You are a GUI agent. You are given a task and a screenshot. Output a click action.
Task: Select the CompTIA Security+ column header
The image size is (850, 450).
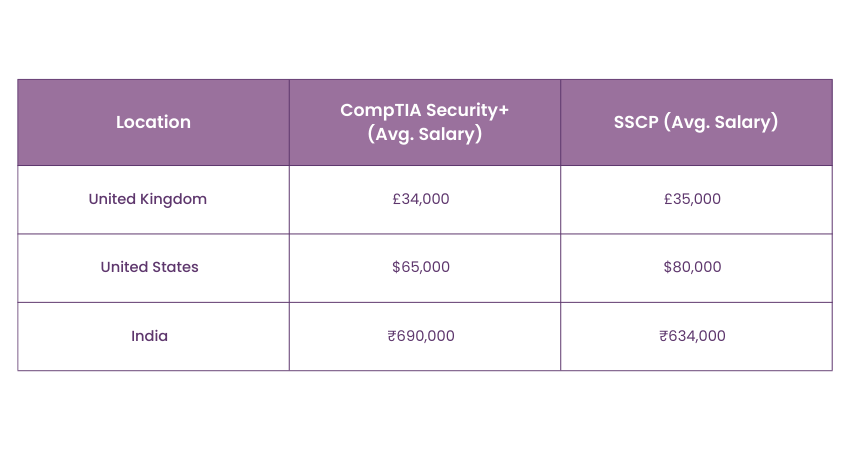[424, 122]
